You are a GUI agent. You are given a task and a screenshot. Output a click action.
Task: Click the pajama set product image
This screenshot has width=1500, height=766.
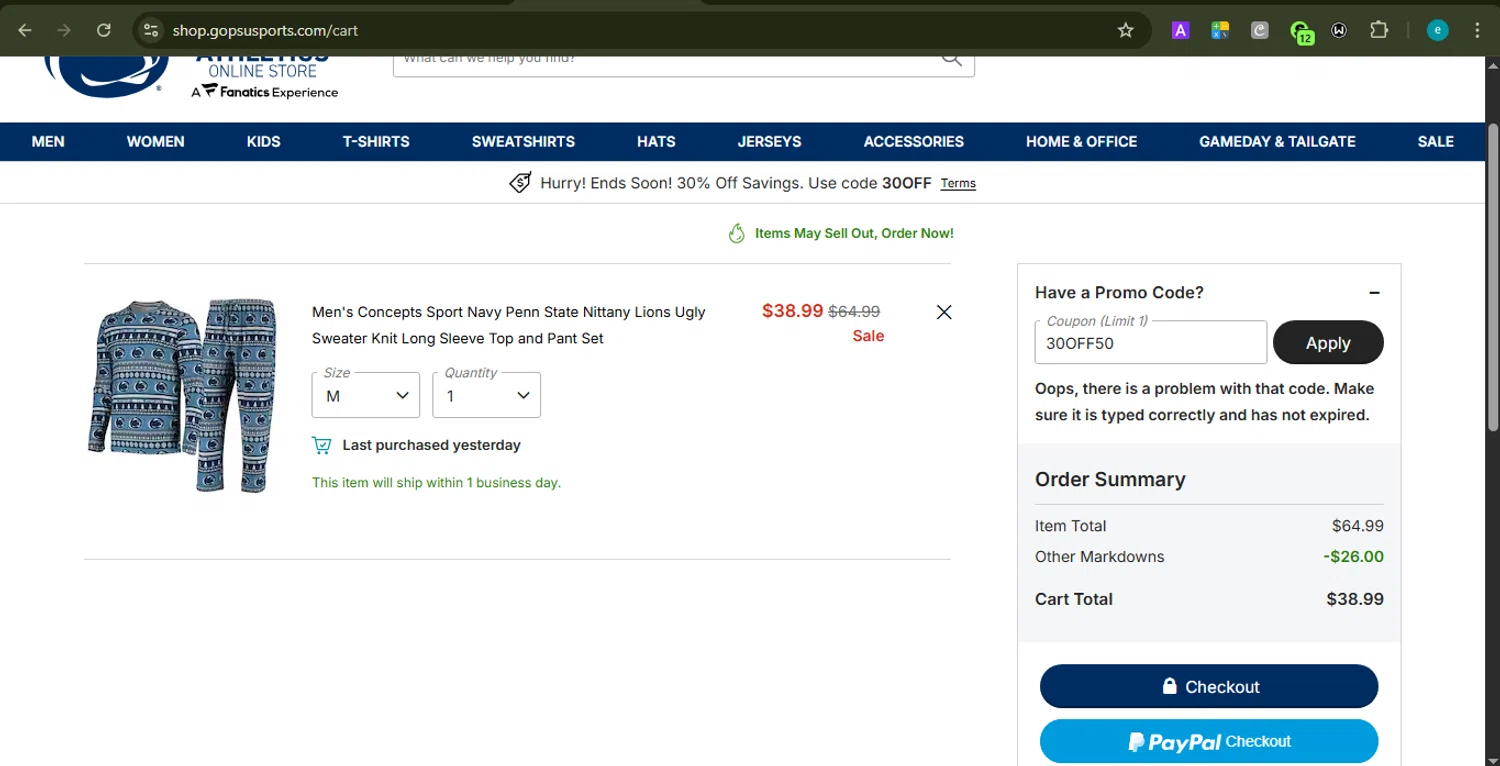click(182, 394)
